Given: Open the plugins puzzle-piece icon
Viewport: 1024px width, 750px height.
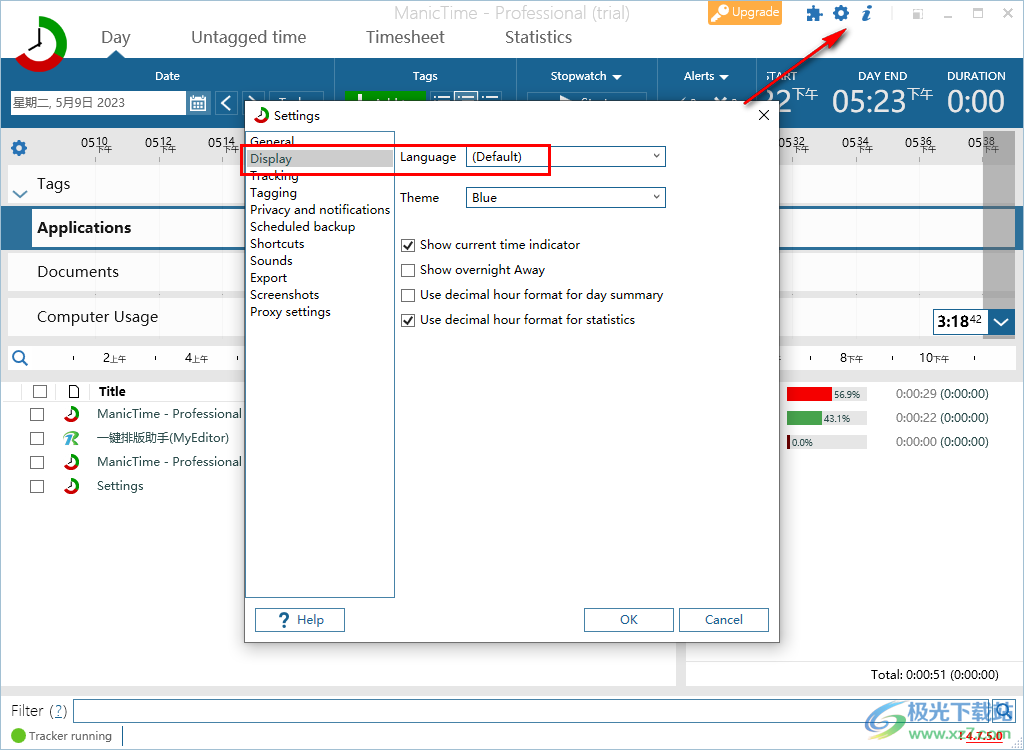Looking at the screenshot, I should [814, 13].
